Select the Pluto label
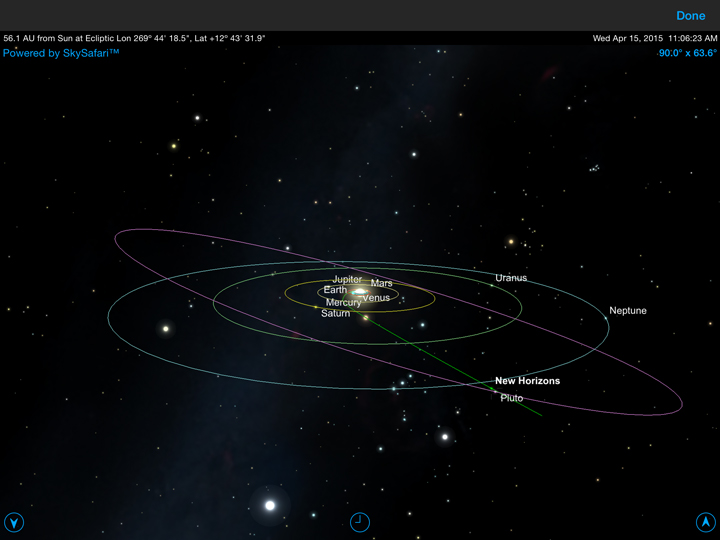The height and width of the screenshot is (540, 720). [512, 398]
